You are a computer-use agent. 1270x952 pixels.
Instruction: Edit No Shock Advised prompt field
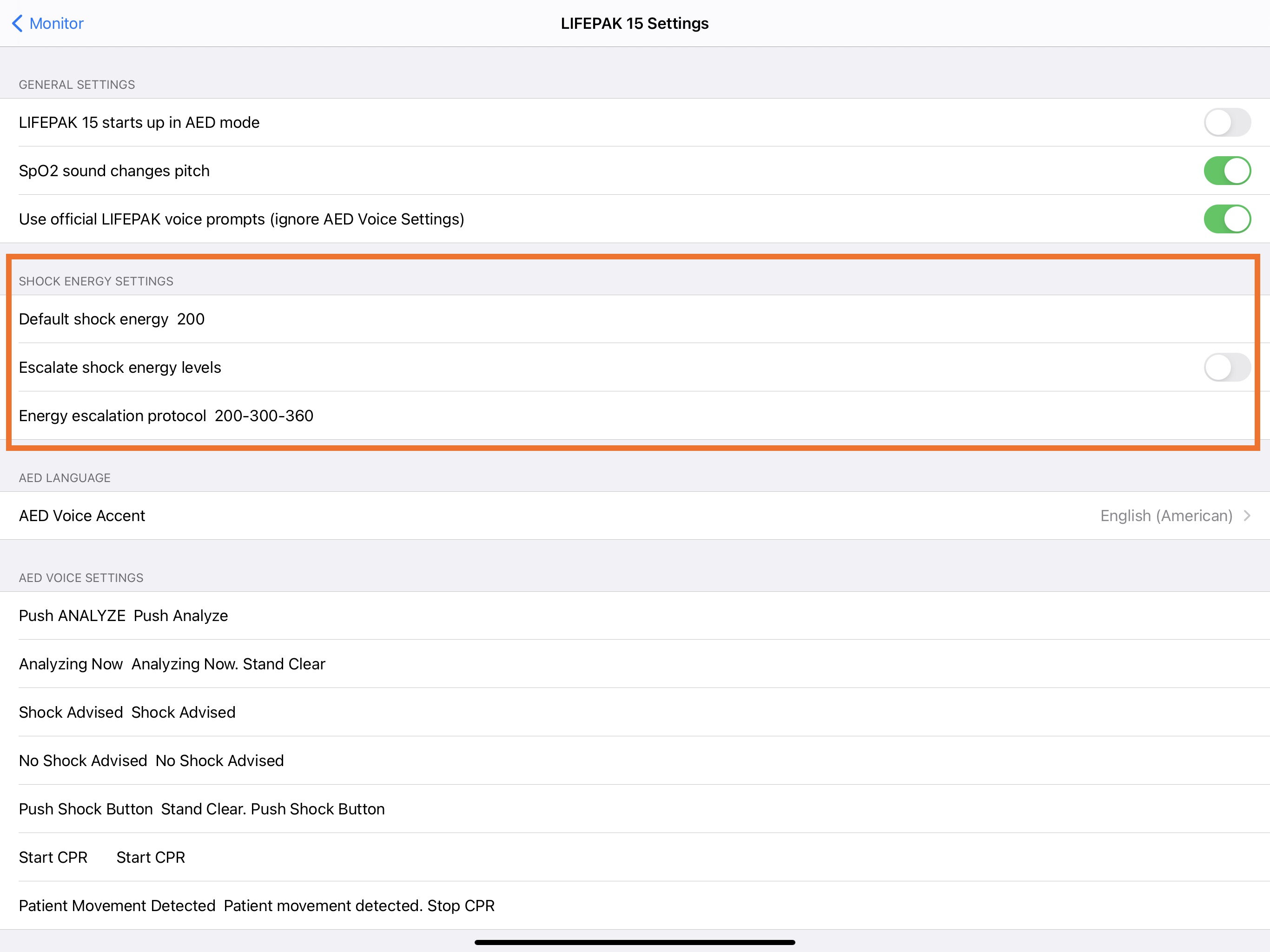click(x=219, y=760)
